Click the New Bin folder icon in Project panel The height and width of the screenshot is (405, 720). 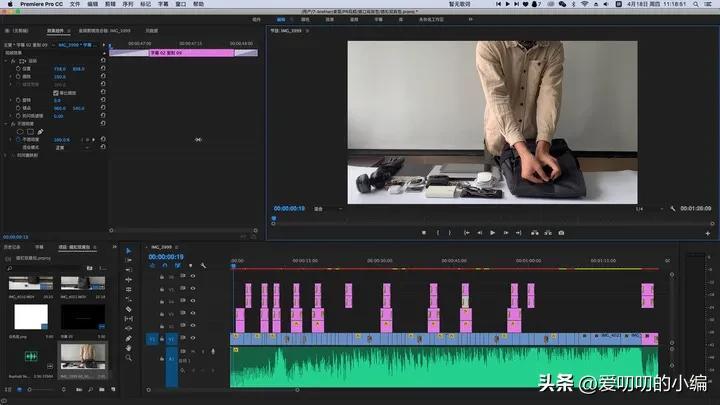coord(101,389)
